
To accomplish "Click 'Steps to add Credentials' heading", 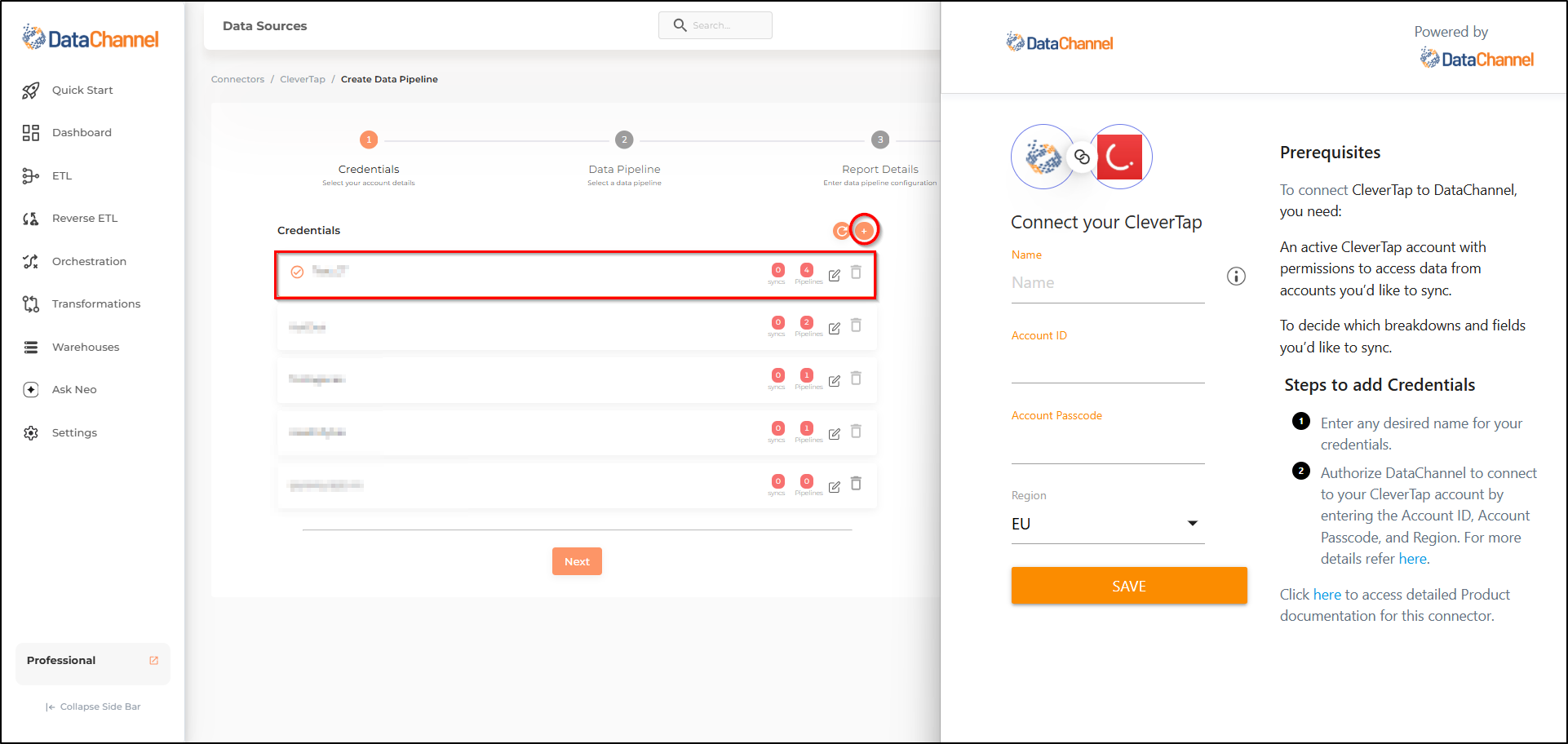I will click(x=1380, y=385).
